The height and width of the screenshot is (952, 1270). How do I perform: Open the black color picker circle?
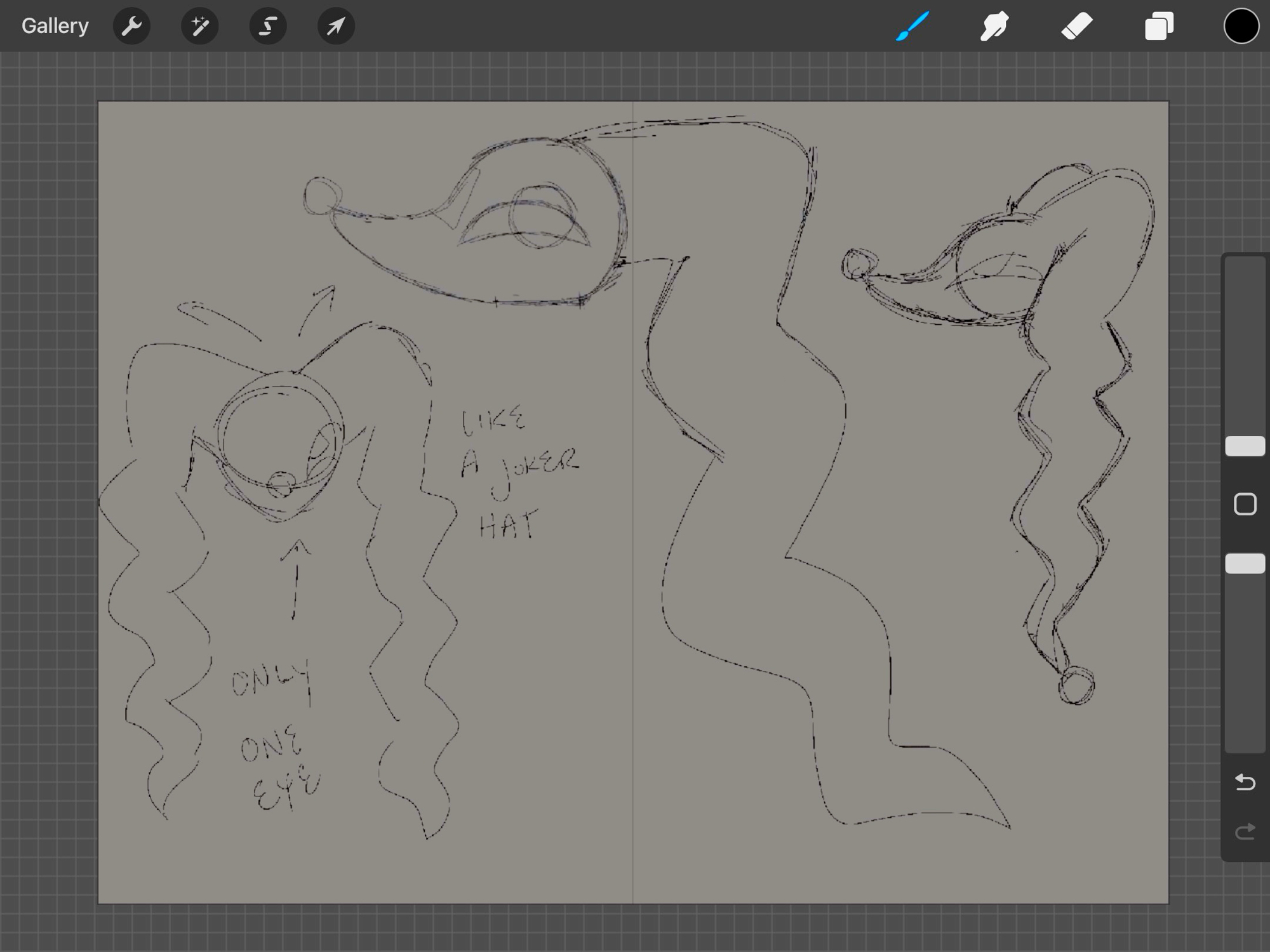coord(1241,26)
